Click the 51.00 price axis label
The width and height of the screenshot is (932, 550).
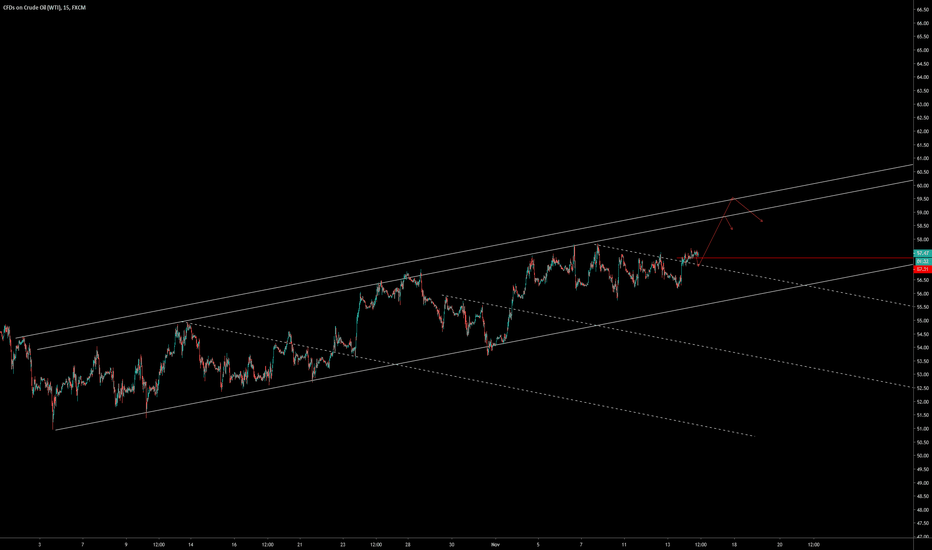point(923,429)
